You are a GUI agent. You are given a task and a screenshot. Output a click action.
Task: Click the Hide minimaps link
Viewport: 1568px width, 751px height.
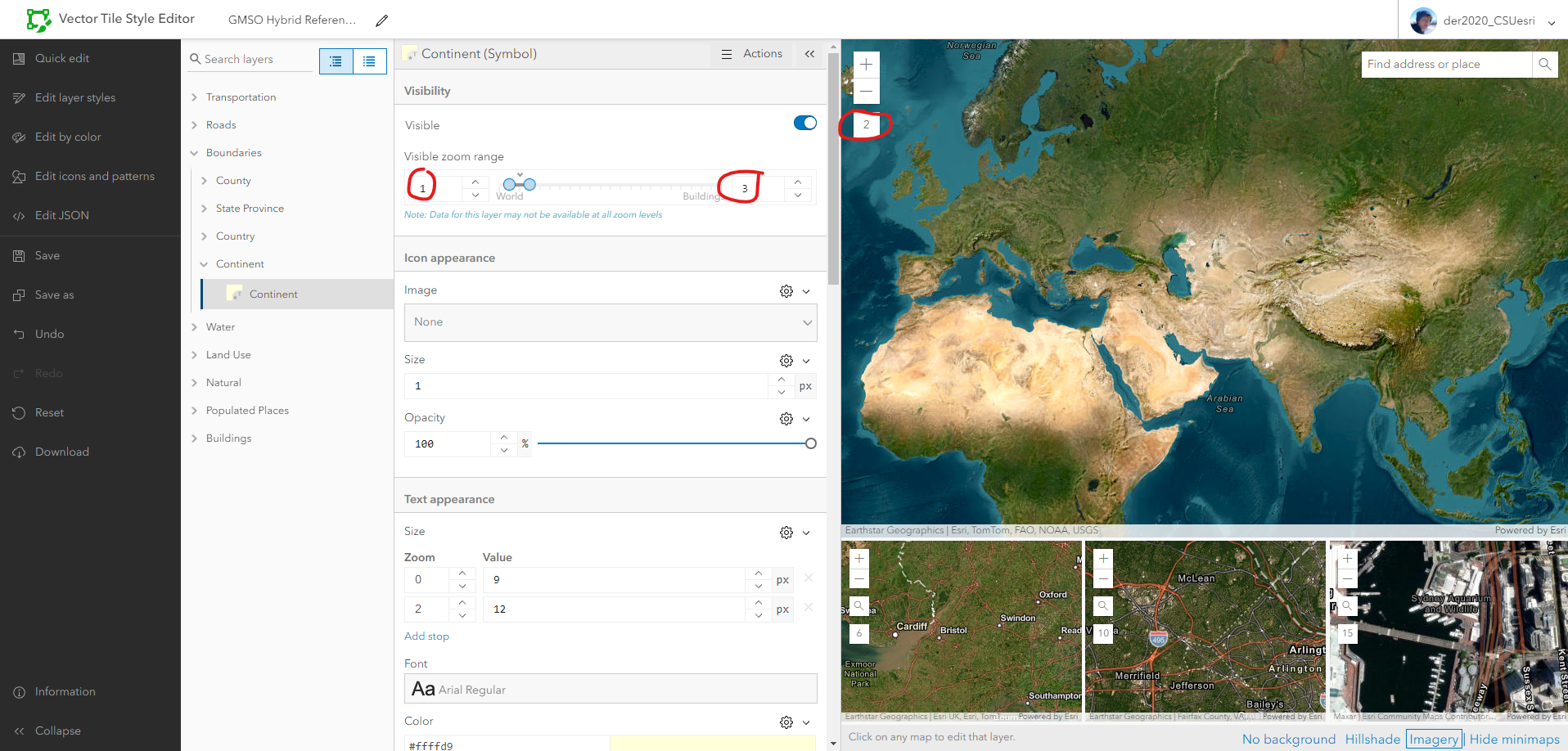(1515, 740)
